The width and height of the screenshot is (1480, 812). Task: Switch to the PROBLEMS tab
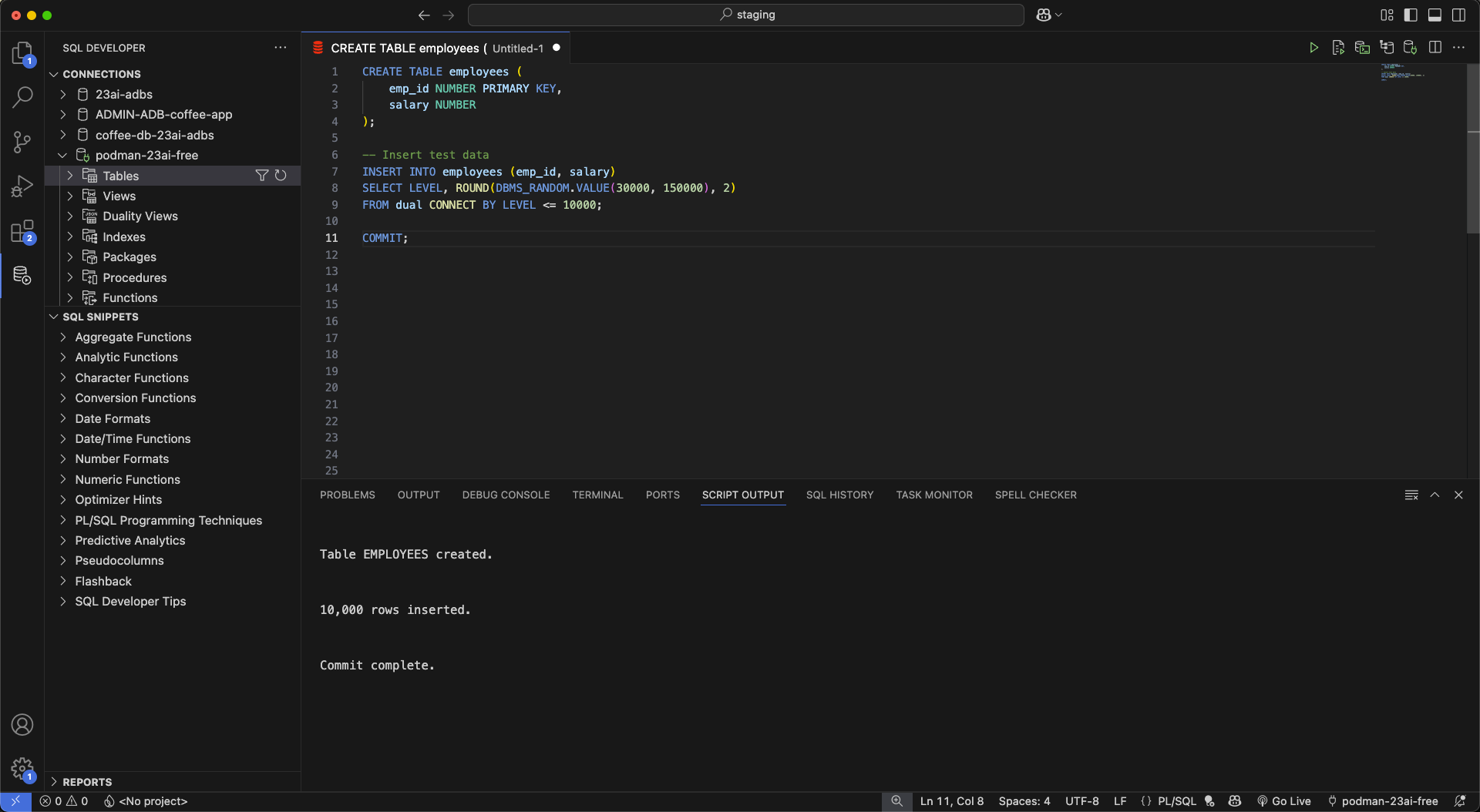[347, 495]
